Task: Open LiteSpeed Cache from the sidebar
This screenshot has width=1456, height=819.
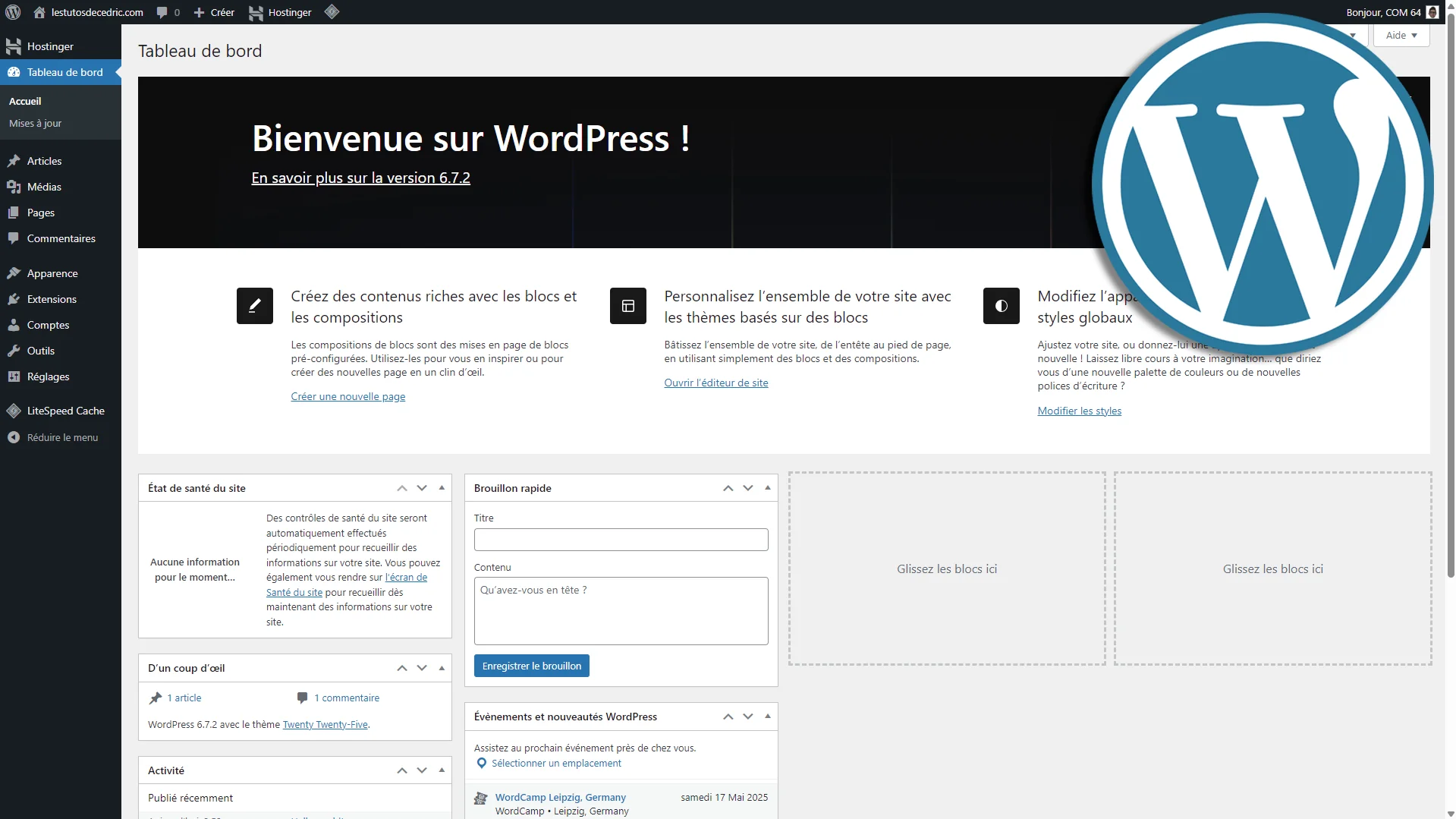Action: (65, 410)
